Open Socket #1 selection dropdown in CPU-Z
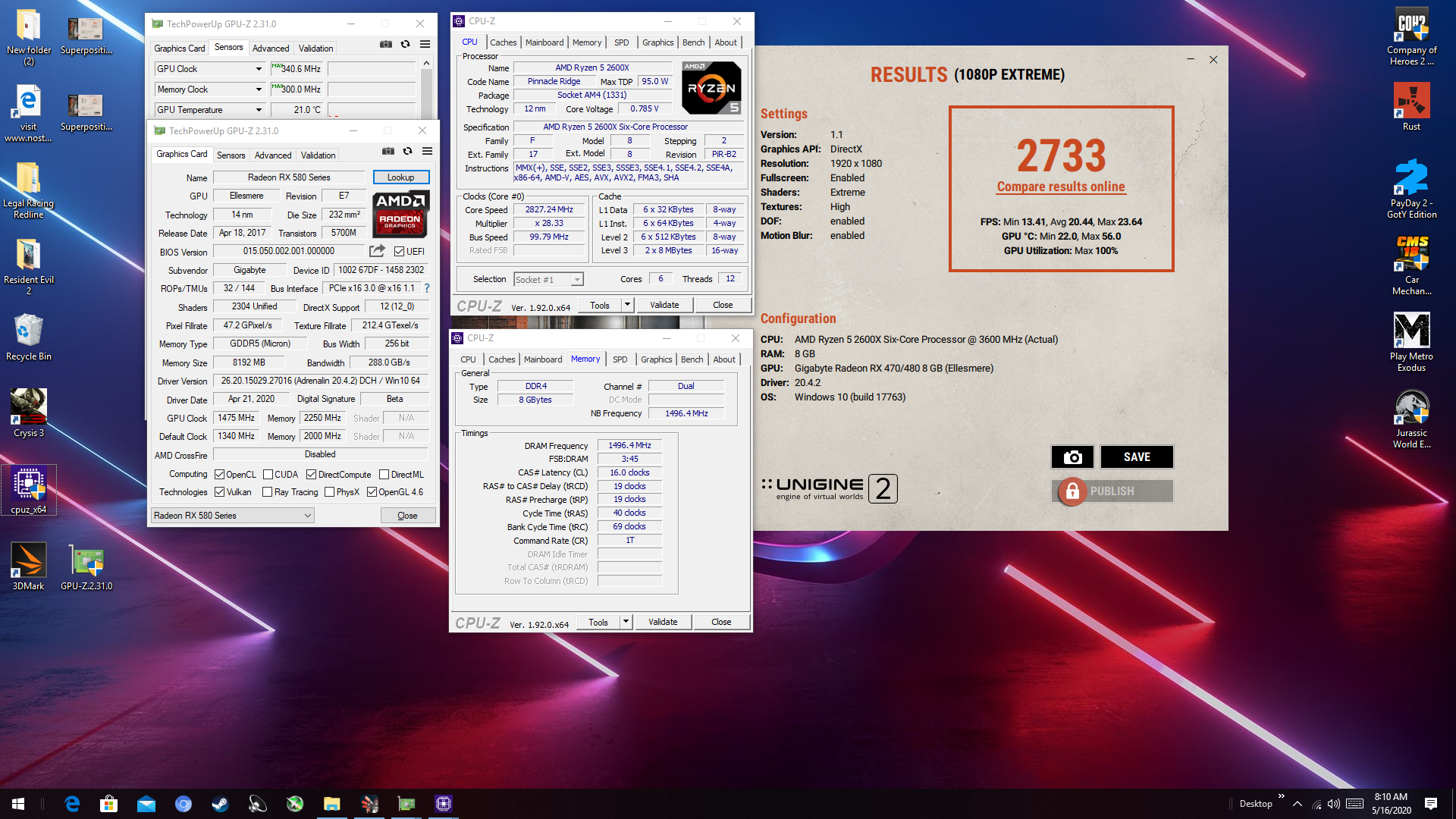 [548, 280]
